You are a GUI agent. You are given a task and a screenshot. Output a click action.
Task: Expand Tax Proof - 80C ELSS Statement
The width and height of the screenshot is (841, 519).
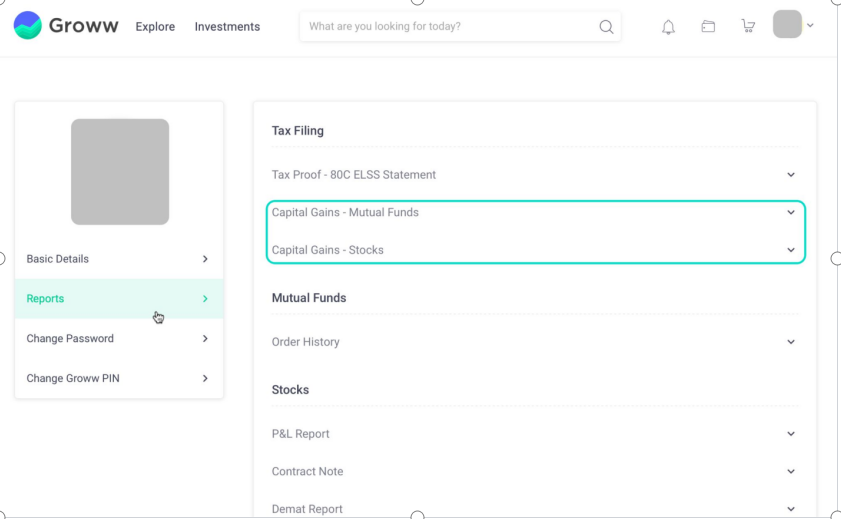[535, 175]
